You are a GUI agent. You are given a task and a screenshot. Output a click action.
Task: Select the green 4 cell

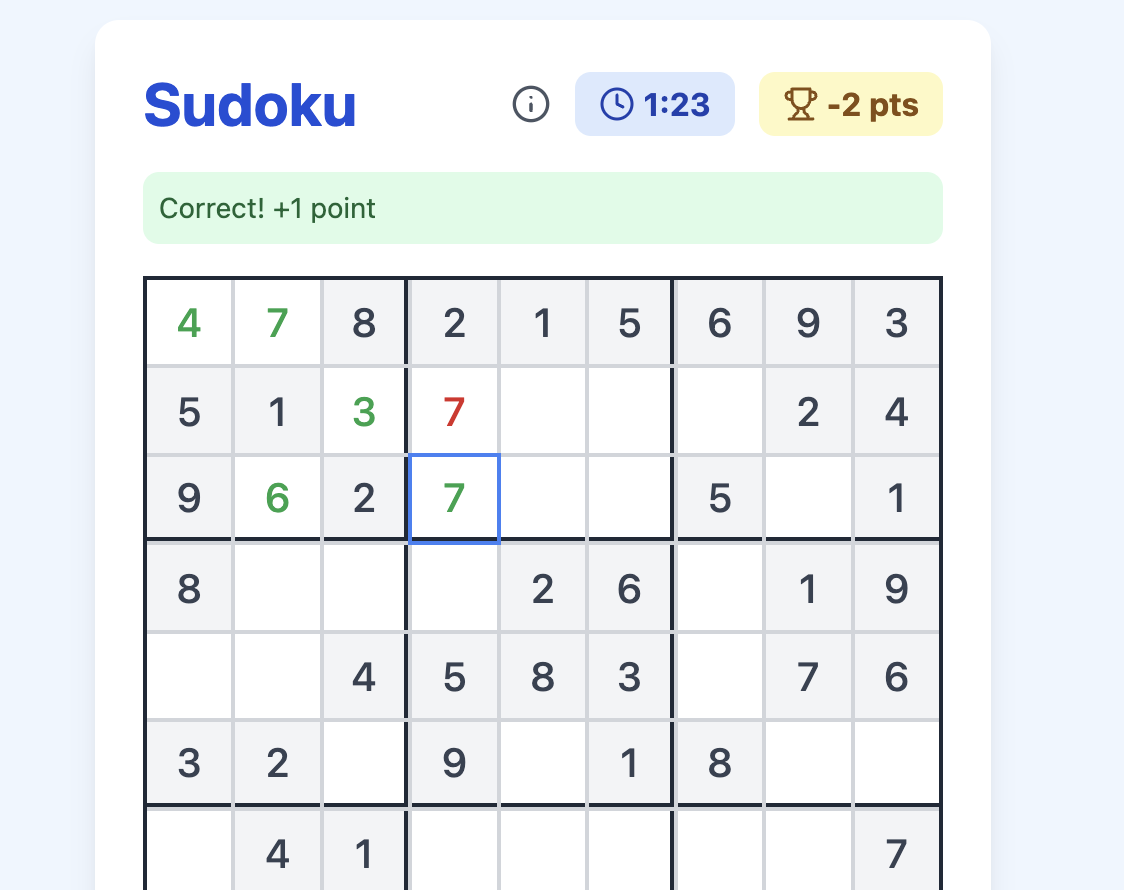pos(189,323)
